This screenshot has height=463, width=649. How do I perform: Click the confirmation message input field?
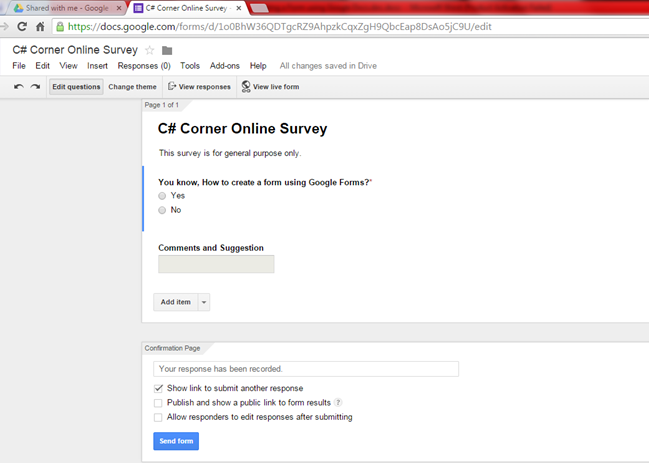pos(306,369)
